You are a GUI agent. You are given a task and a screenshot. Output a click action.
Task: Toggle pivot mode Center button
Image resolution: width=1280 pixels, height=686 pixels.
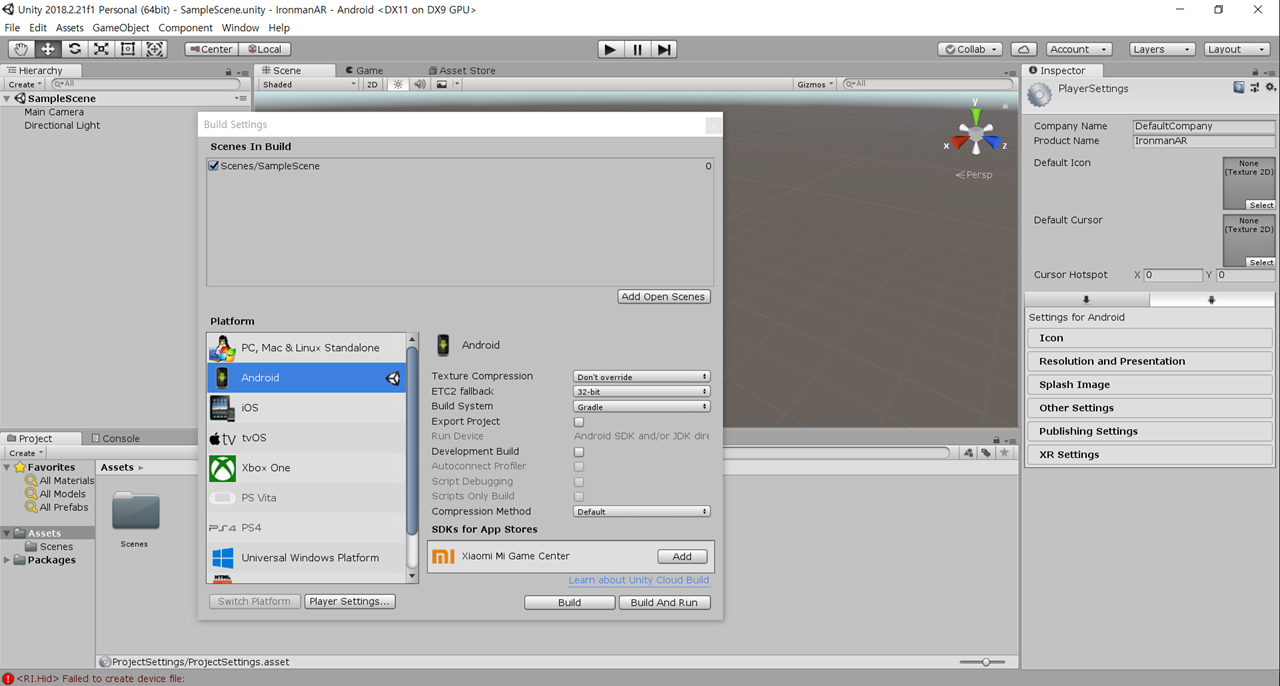tap(211, 49)
